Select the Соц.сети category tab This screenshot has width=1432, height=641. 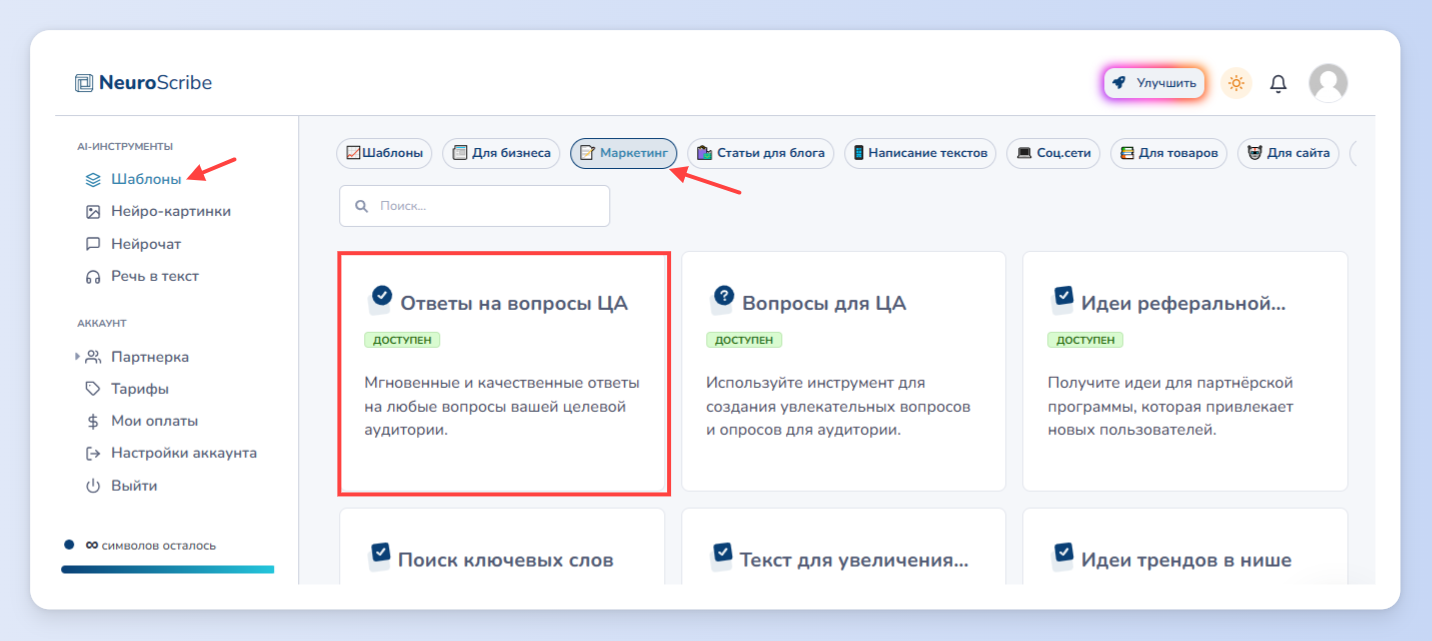1054,153
